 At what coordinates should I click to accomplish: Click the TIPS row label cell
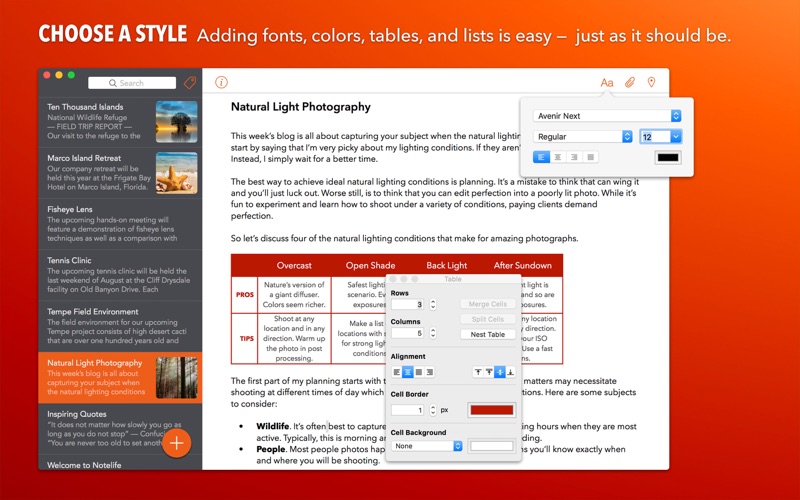(x=246, y=338)
